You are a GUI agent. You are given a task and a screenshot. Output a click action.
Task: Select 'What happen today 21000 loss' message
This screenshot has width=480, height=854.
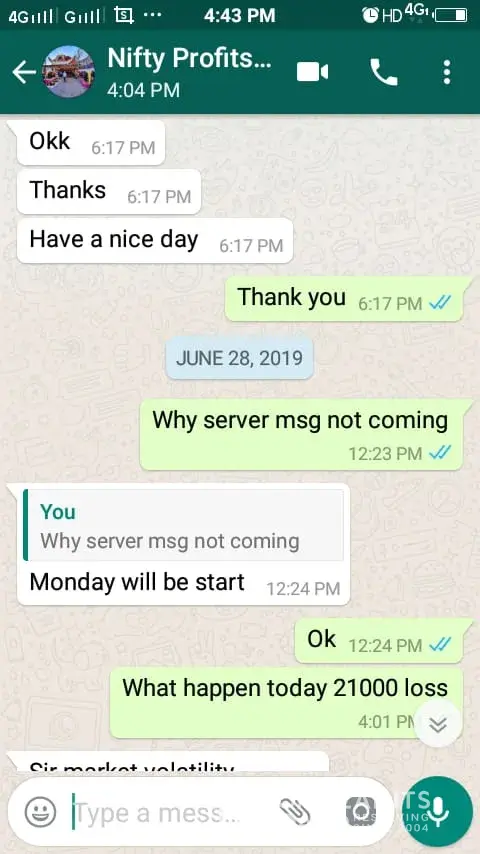(286, 703)
